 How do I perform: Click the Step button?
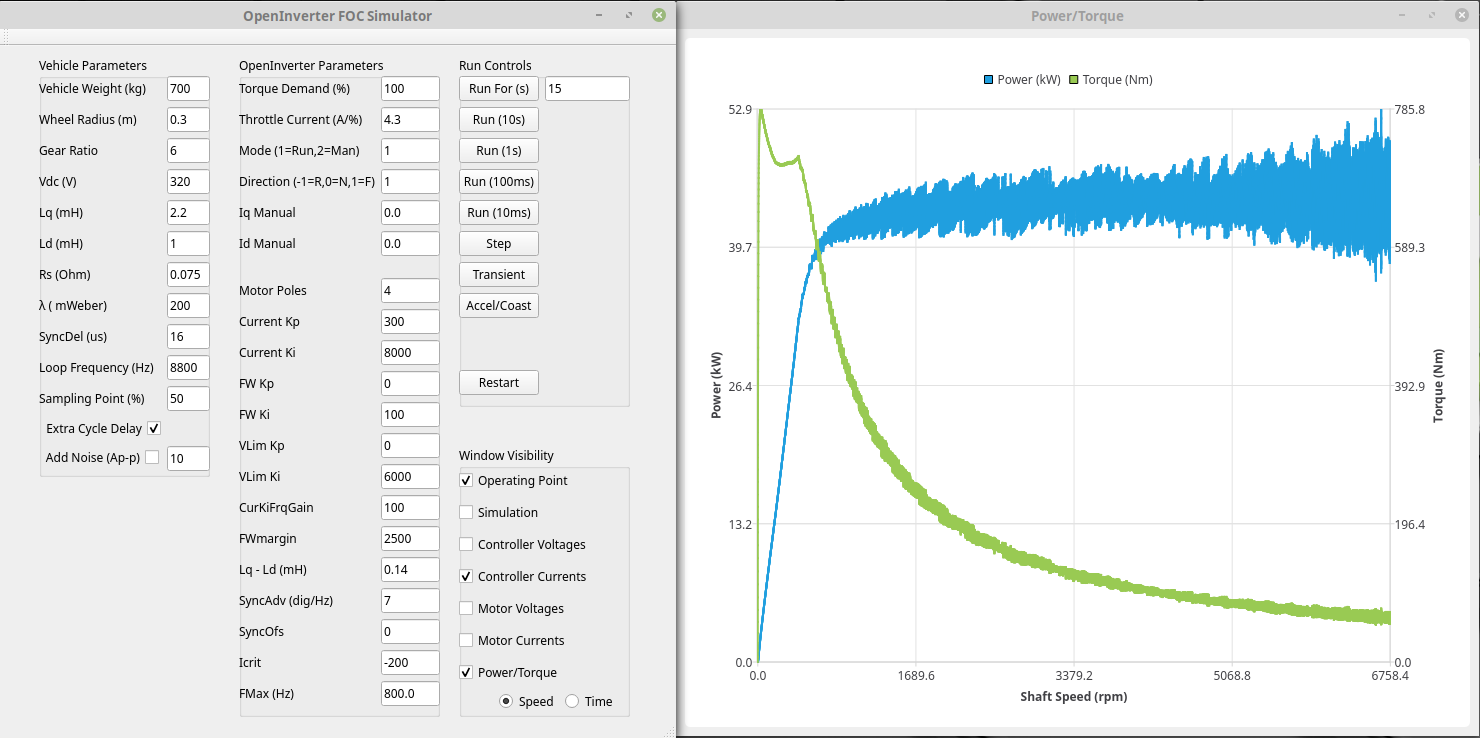click(499, 244)
